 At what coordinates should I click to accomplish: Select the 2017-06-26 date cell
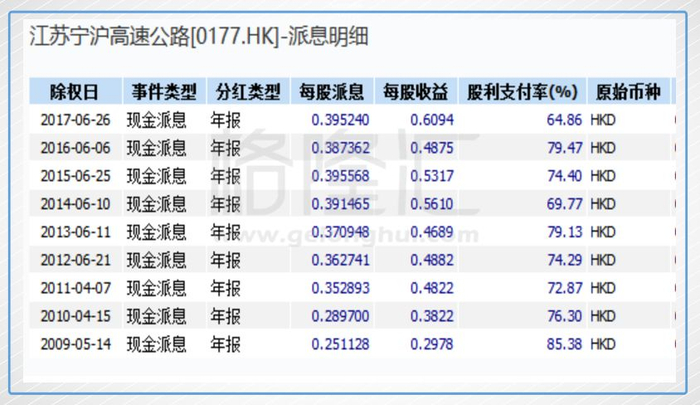(75, 120)
